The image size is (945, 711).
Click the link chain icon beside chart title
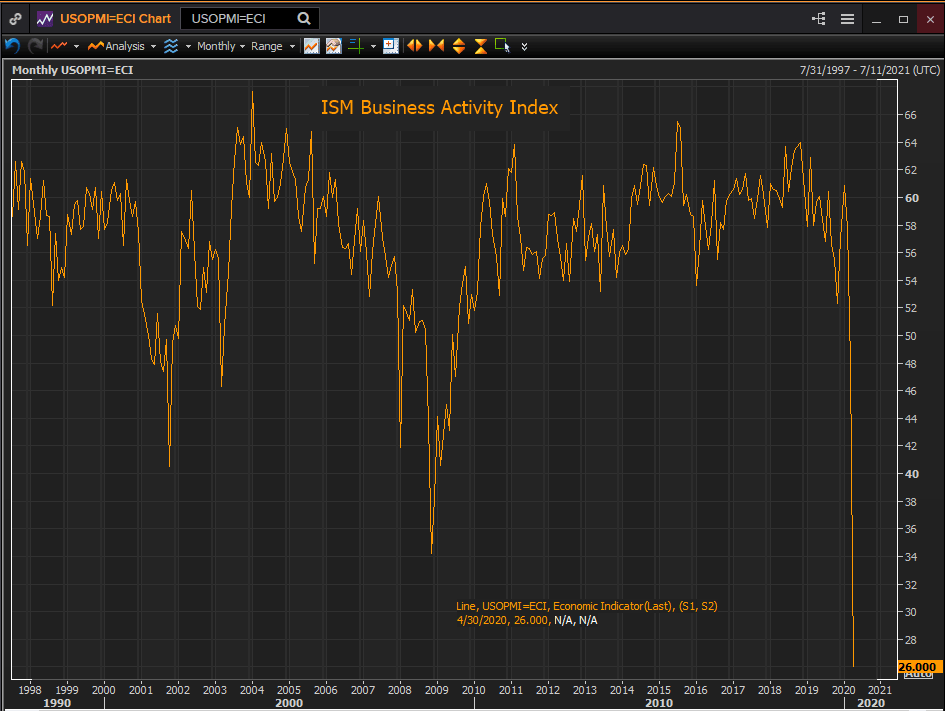click(x=16, y=18)
